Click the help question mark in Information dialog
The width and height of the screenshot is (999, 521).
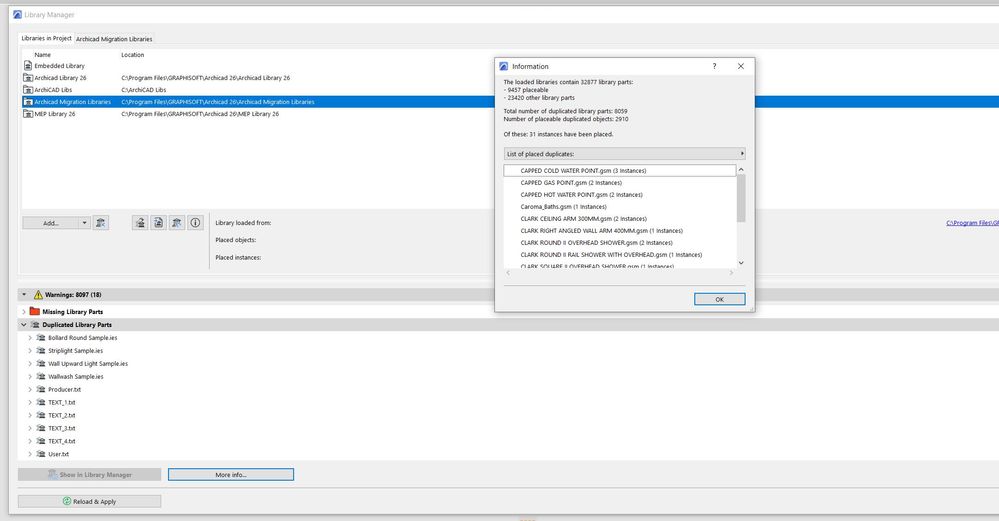(714, 66)
